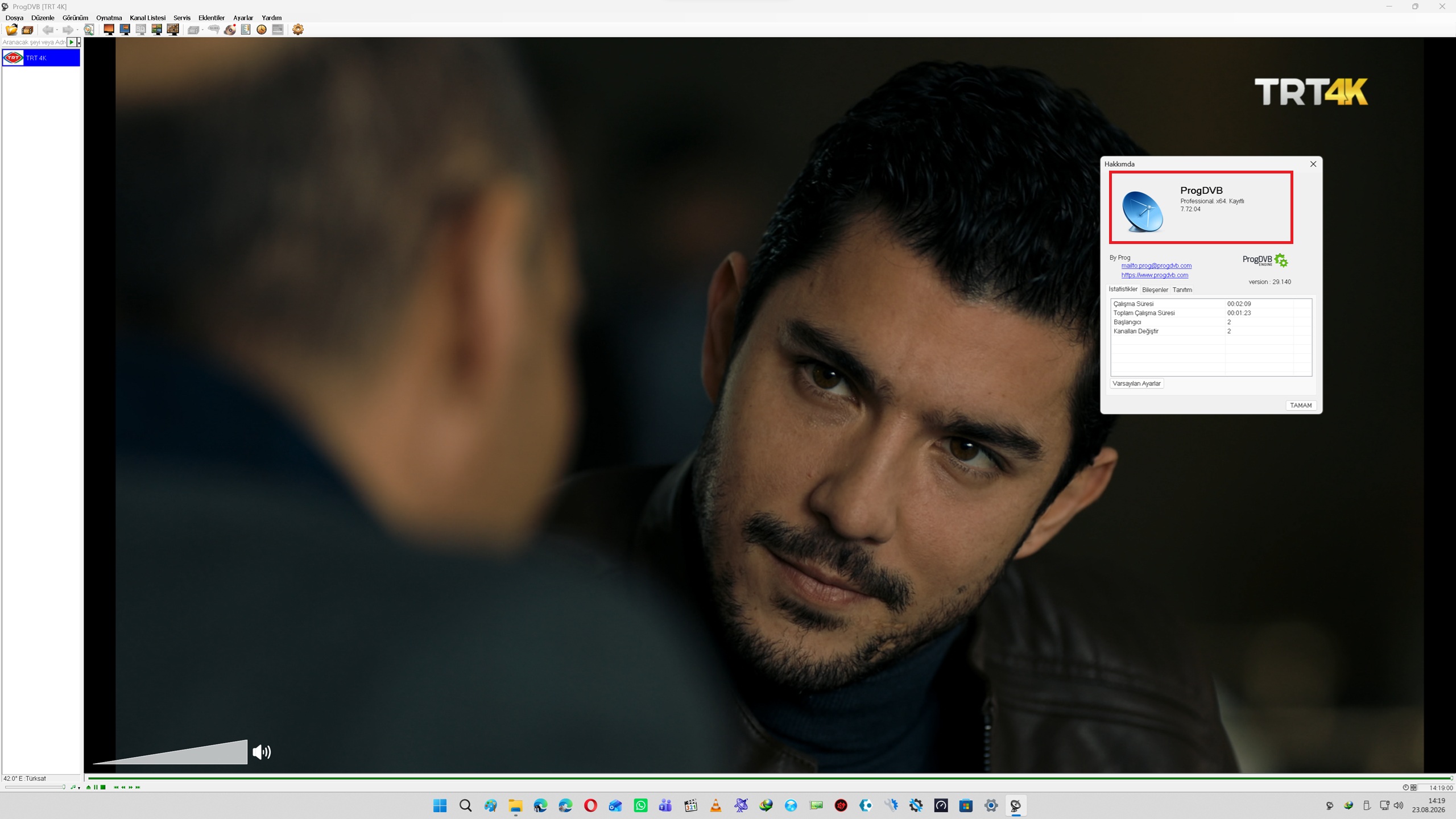Click the single orange monitor view icon
Viewport: 1456px width, 819px height.
coord(109,30)
